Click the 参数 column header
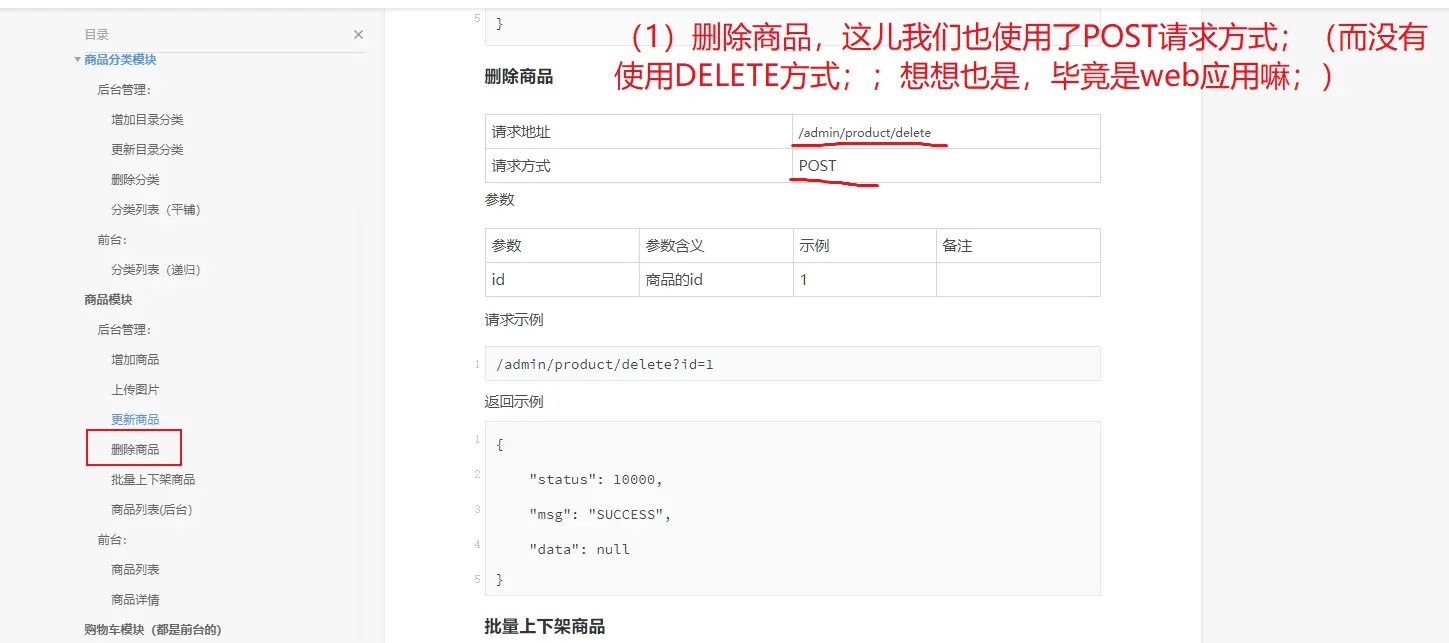This screenshot has height=643, width=1449. pyautogui.click(x=562, y=246)
